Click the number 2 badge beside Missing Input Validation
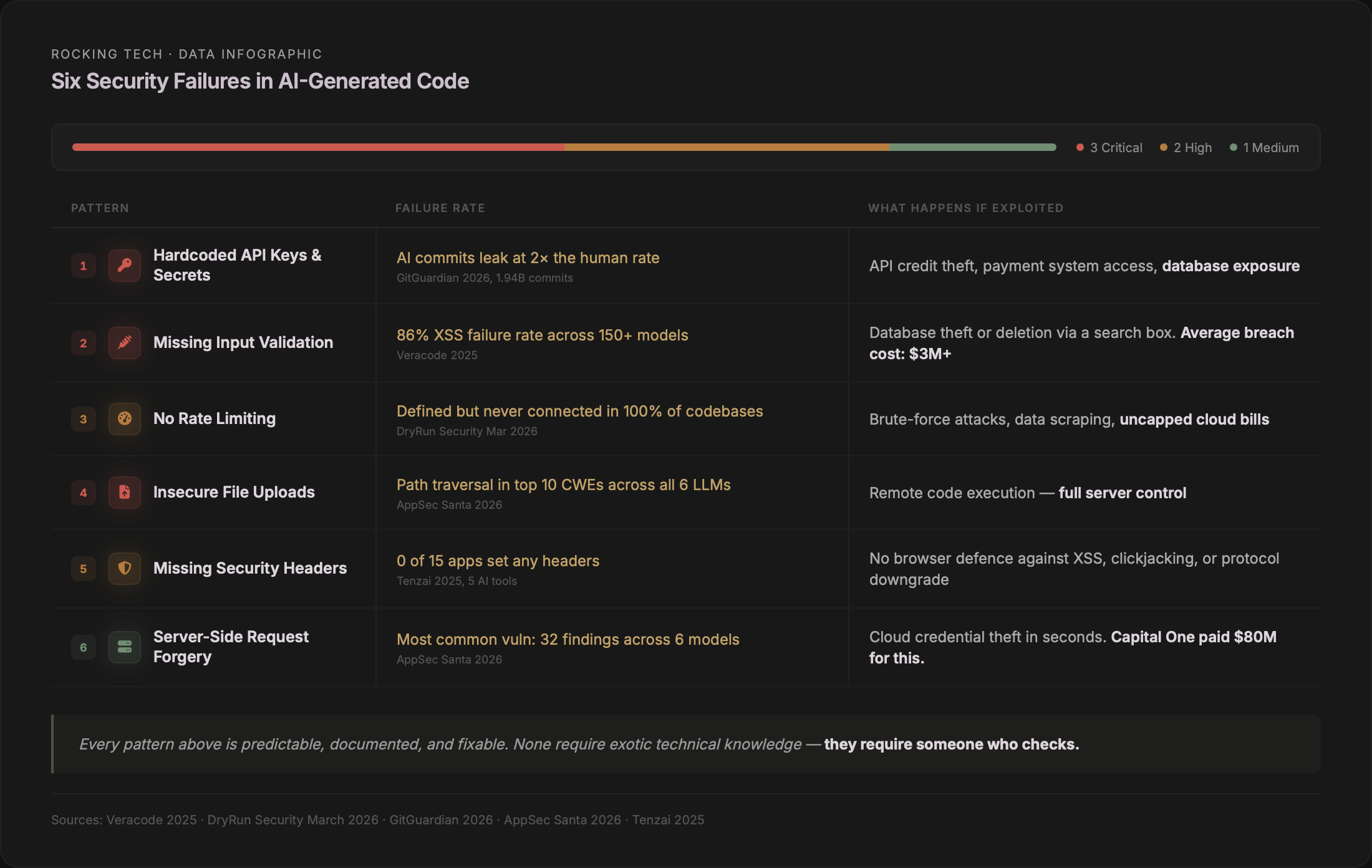 tap(83, 342)
